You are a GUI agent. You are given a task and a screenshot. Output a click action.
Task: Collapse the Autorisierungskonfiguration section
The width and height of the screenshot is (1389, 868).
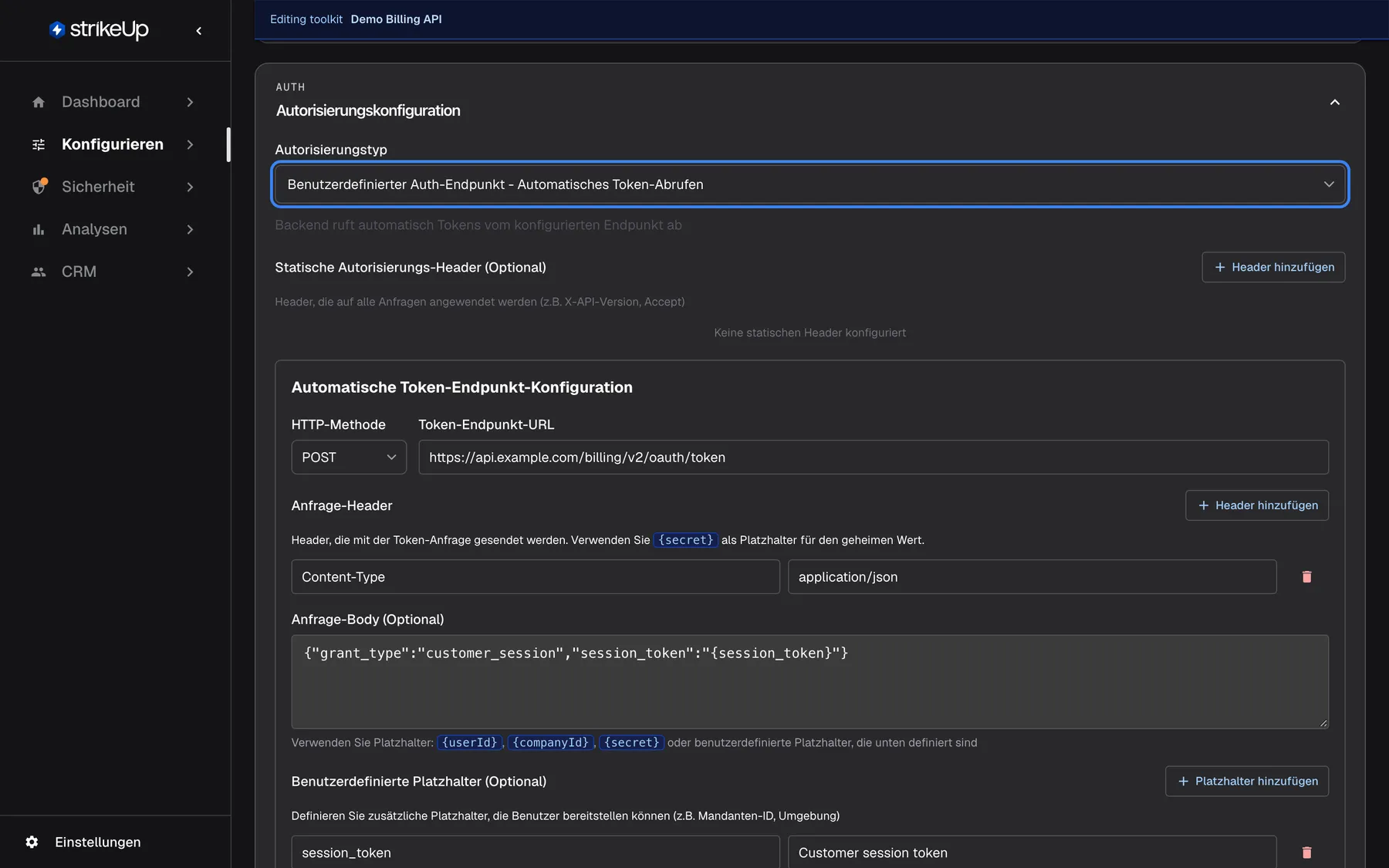tap(1334, 102)
